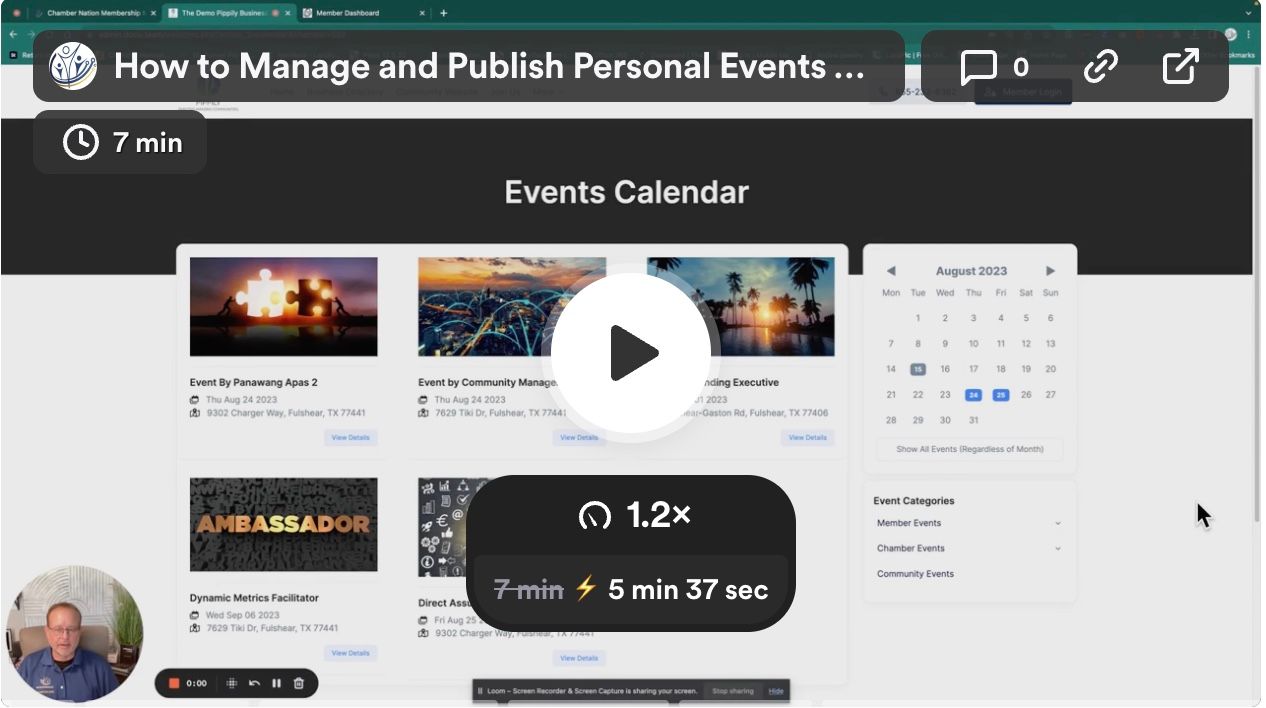Copy the video link with chain icon
This screenshot has height=708, width=1266.
tap(1101, 67)
